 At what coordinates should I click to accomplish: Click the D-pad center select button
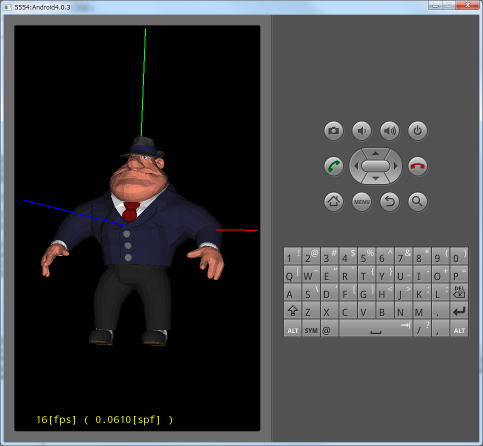click(x=375, y=166)
